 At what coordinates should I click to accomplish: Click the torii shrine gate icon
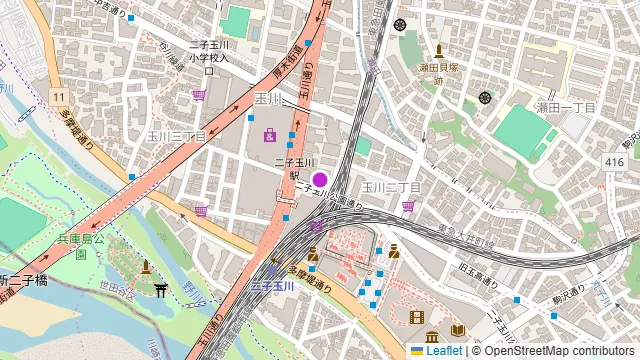tap(160, 290)
